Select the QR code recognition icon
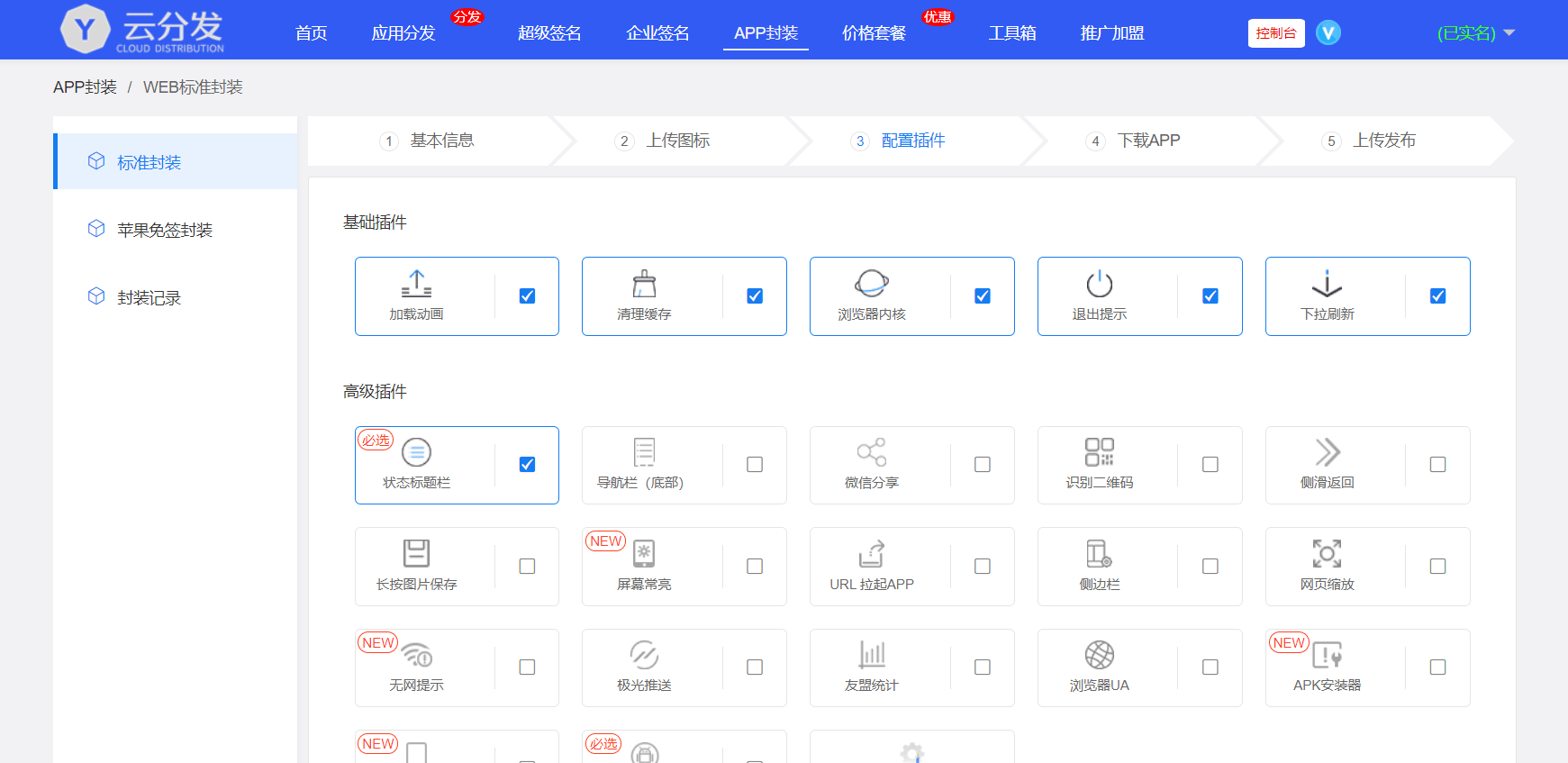The image size is (1568, 763). 1099,452
